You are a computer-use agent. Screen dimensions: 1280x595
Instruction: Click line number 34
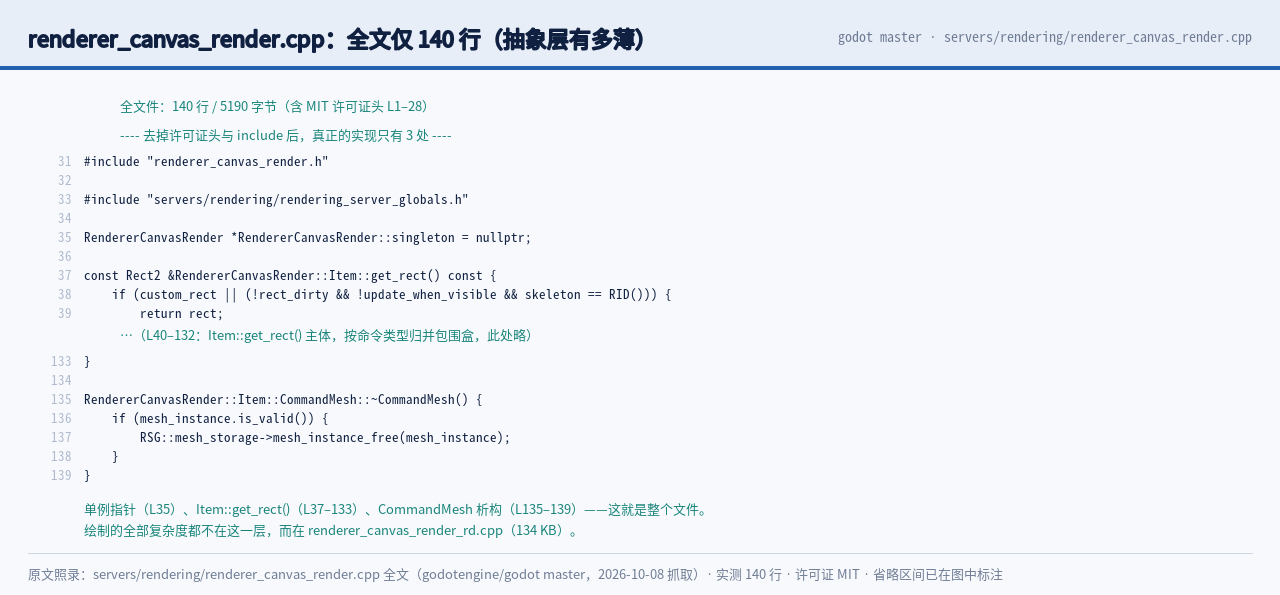tap(64, 219)
